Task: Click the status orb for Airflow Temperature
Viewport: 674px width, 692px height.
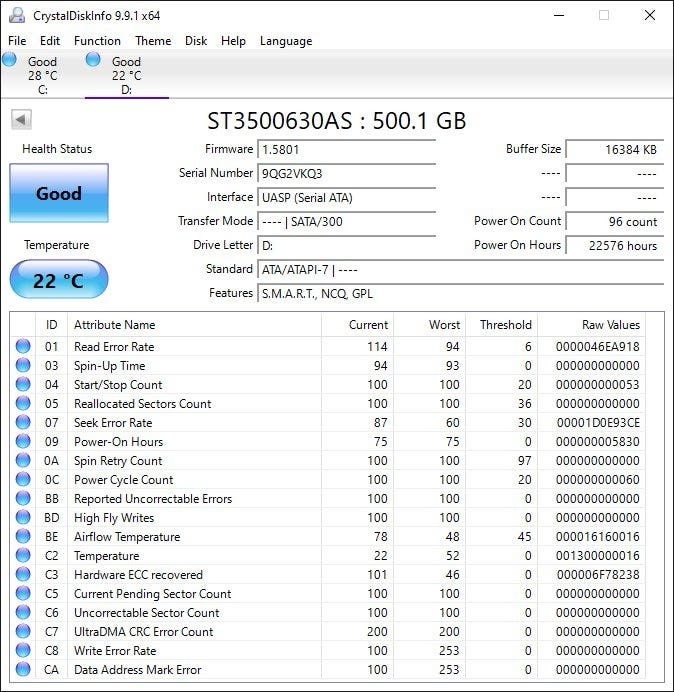Action: pos(23,536)
